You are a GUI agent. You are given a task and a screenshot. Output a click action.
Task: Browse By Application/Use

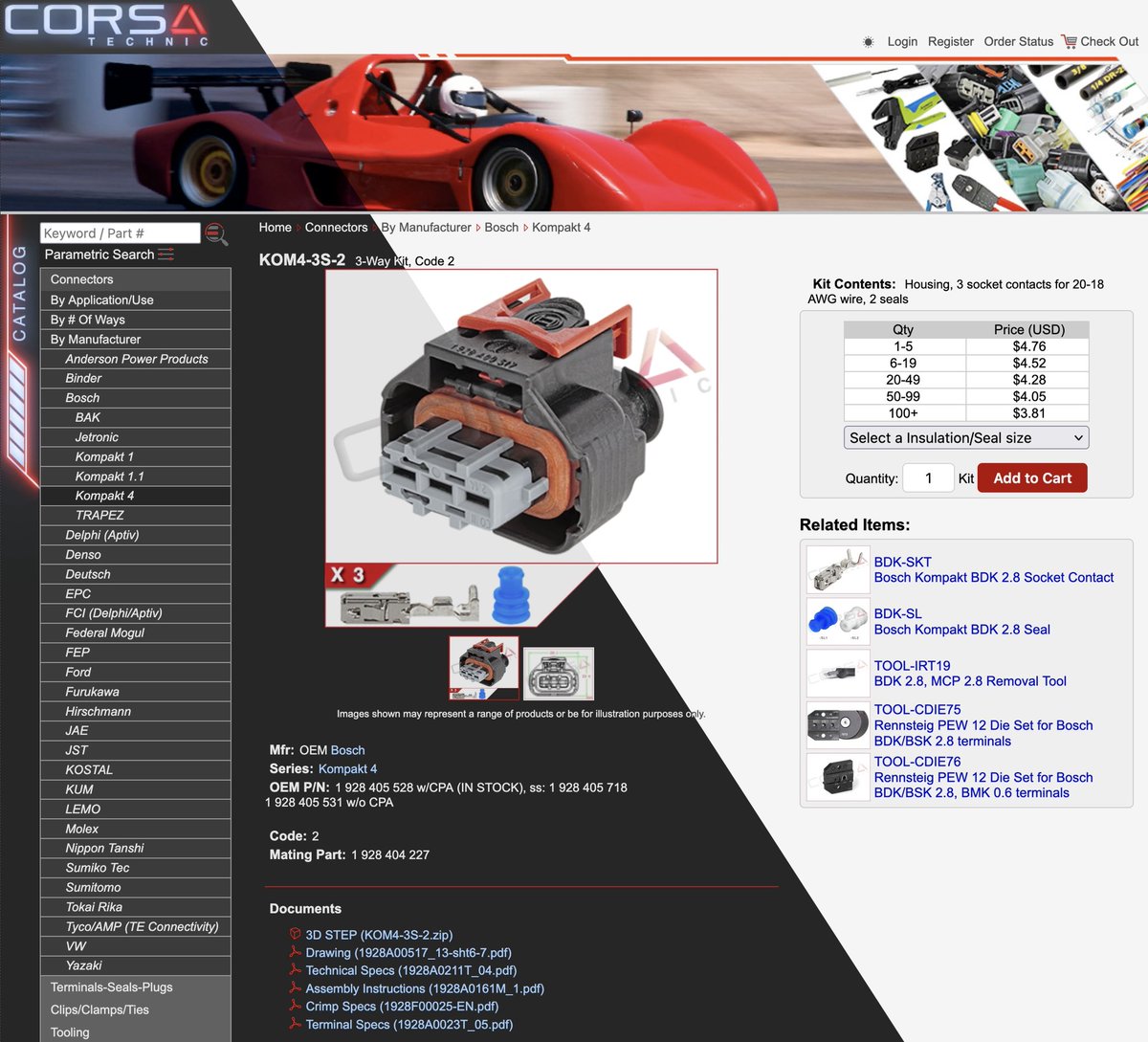[136, 299]
